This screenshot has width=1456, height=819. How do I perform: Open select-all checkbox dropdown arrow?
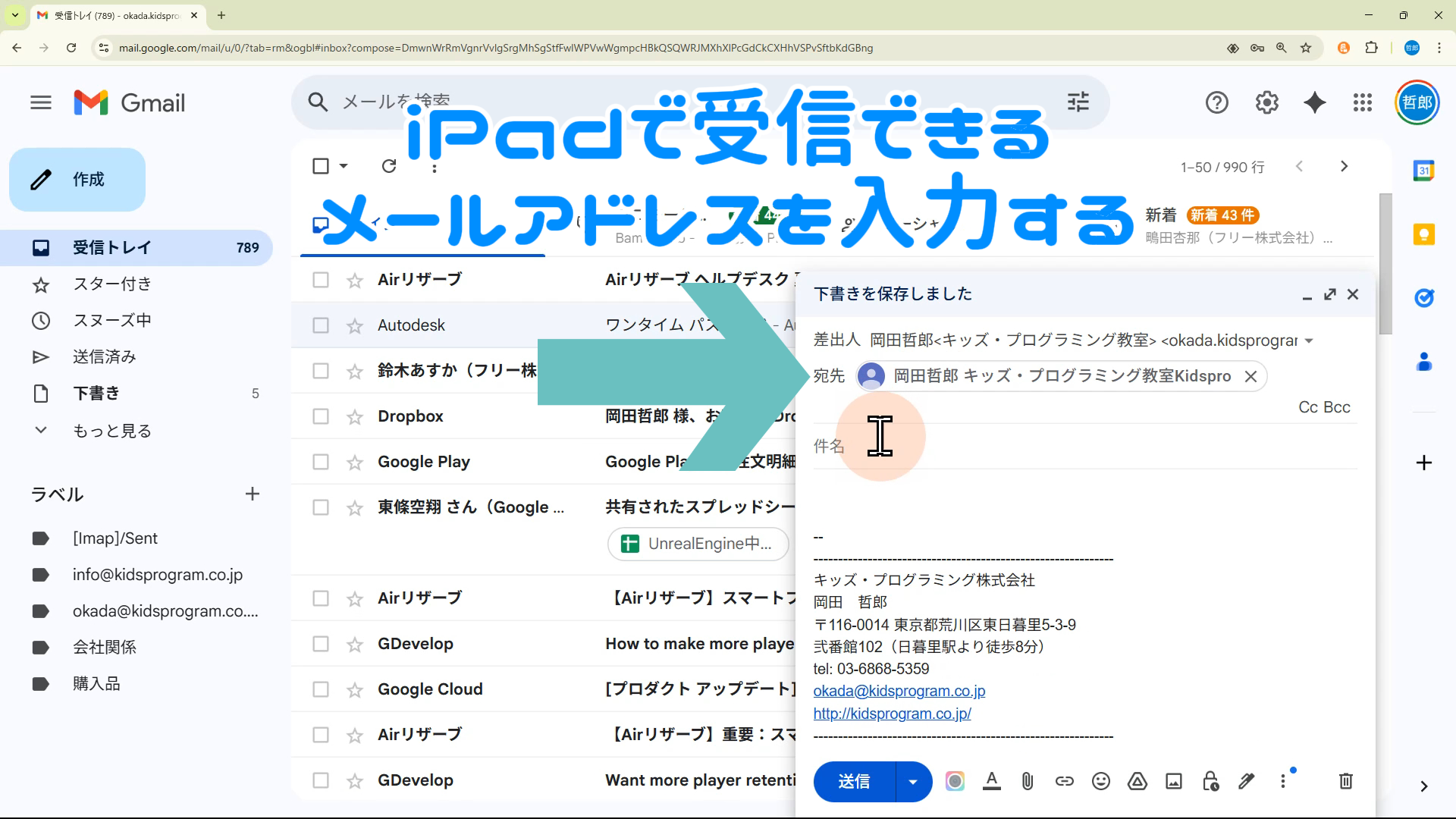tap(344, 166)
